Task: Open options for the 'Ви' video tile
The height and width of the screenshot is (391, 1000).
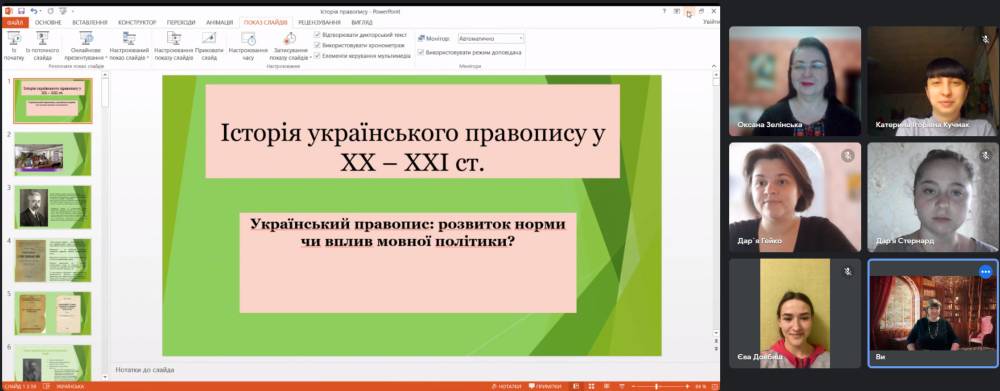Action: point(986,271)
